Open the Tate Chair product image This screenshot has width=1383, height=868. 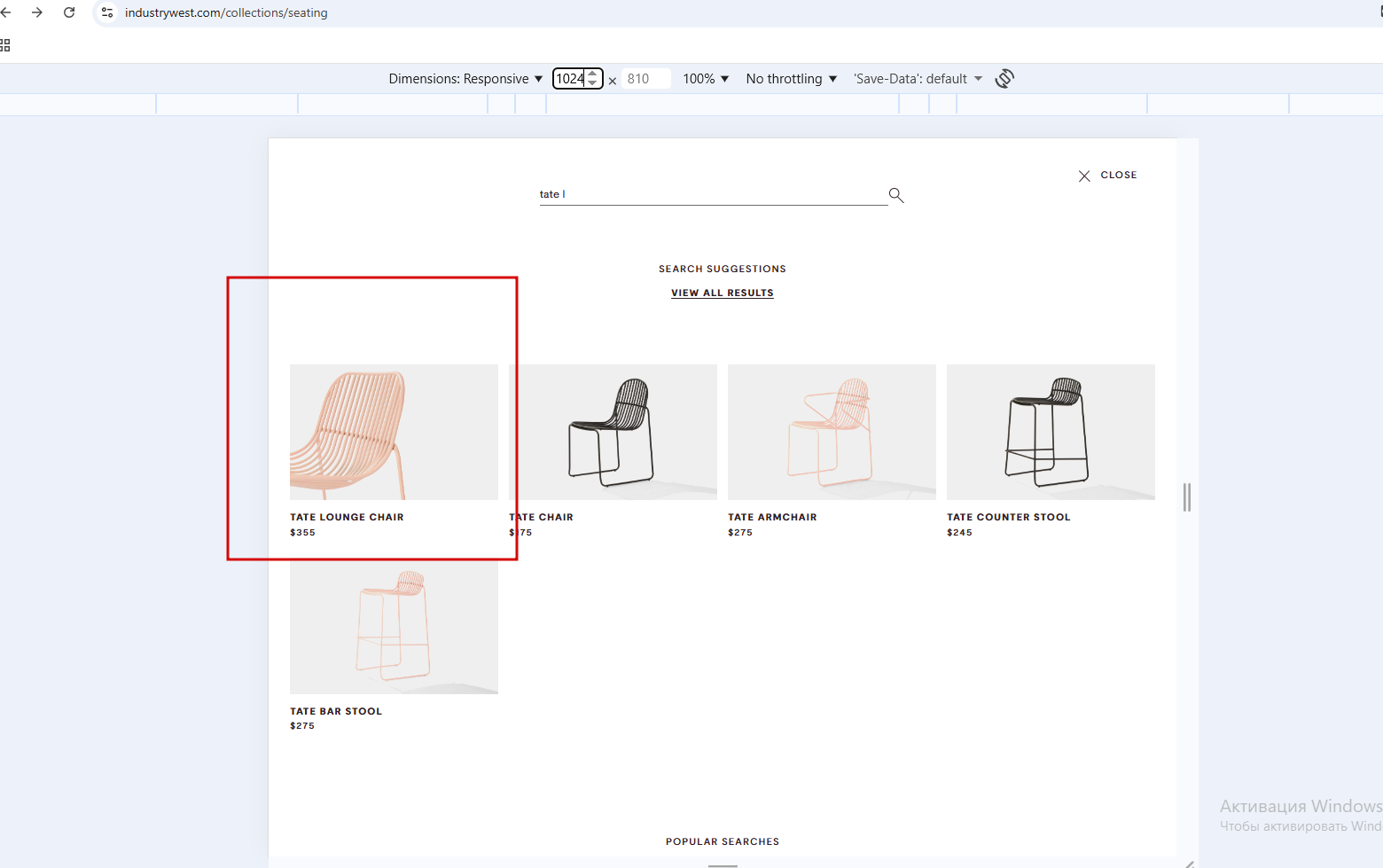pos(613,432)
